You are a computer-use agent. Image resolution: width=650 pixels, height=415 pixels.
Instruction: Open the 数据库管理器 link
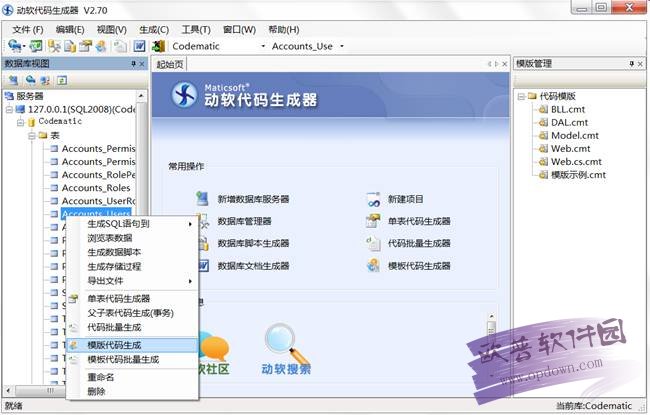[x=244, y=221]
